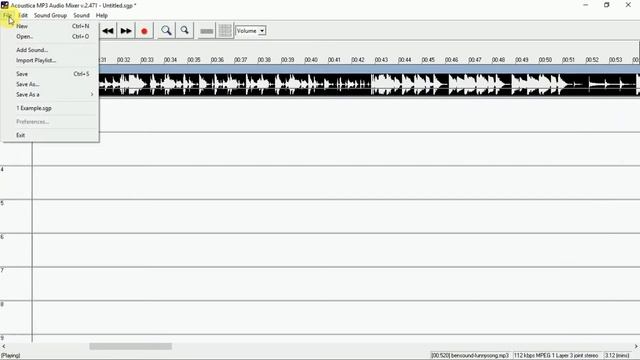Click the larger magnifier zoom icon

(x=166, y=31)
